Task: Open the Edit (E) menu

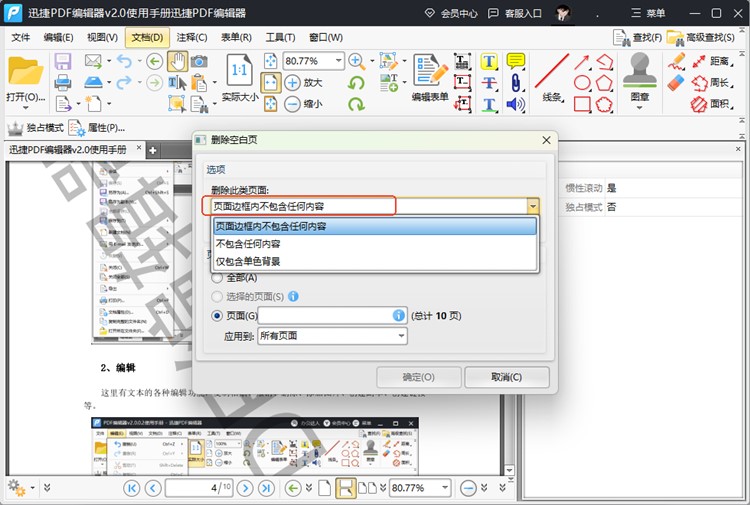Action: coord(58,37)
